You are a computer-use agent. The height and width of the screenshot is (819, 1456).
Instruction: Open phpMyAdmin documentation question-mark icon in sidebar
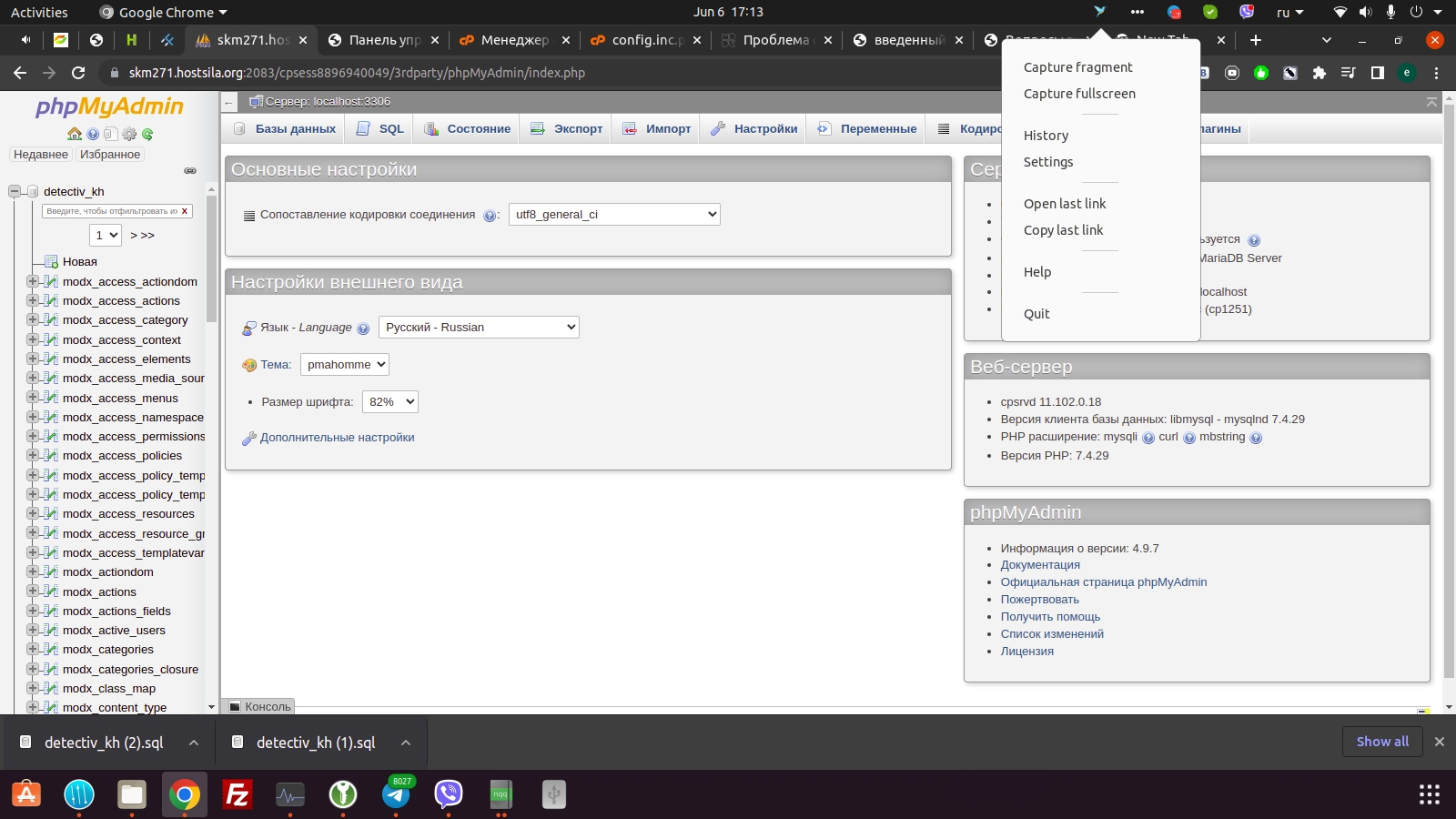click(93, 134)
